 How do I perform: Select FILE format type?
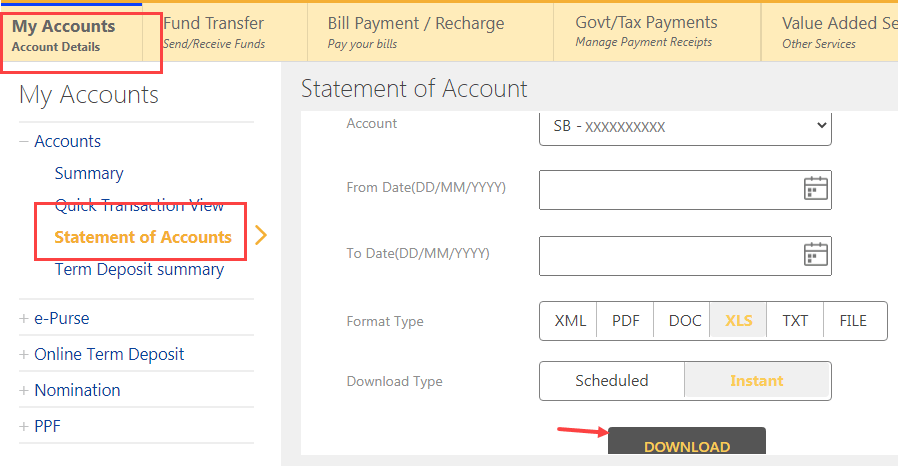pyautogui.click(x=854, y=321)
